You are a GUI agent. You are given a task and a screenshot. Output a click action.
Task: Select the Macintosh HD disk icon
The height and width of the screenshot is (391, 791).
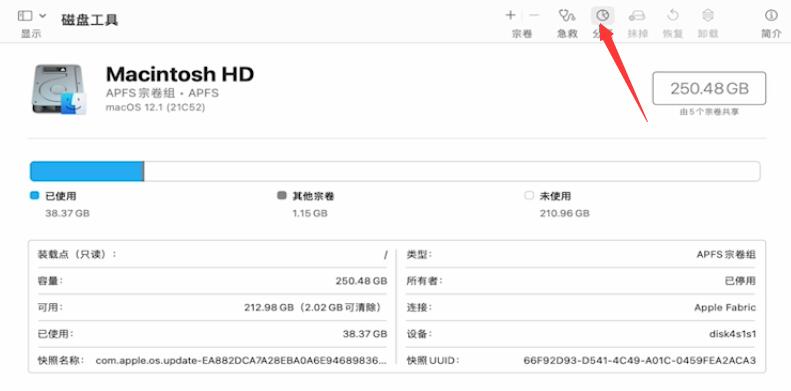click(60, 89)
